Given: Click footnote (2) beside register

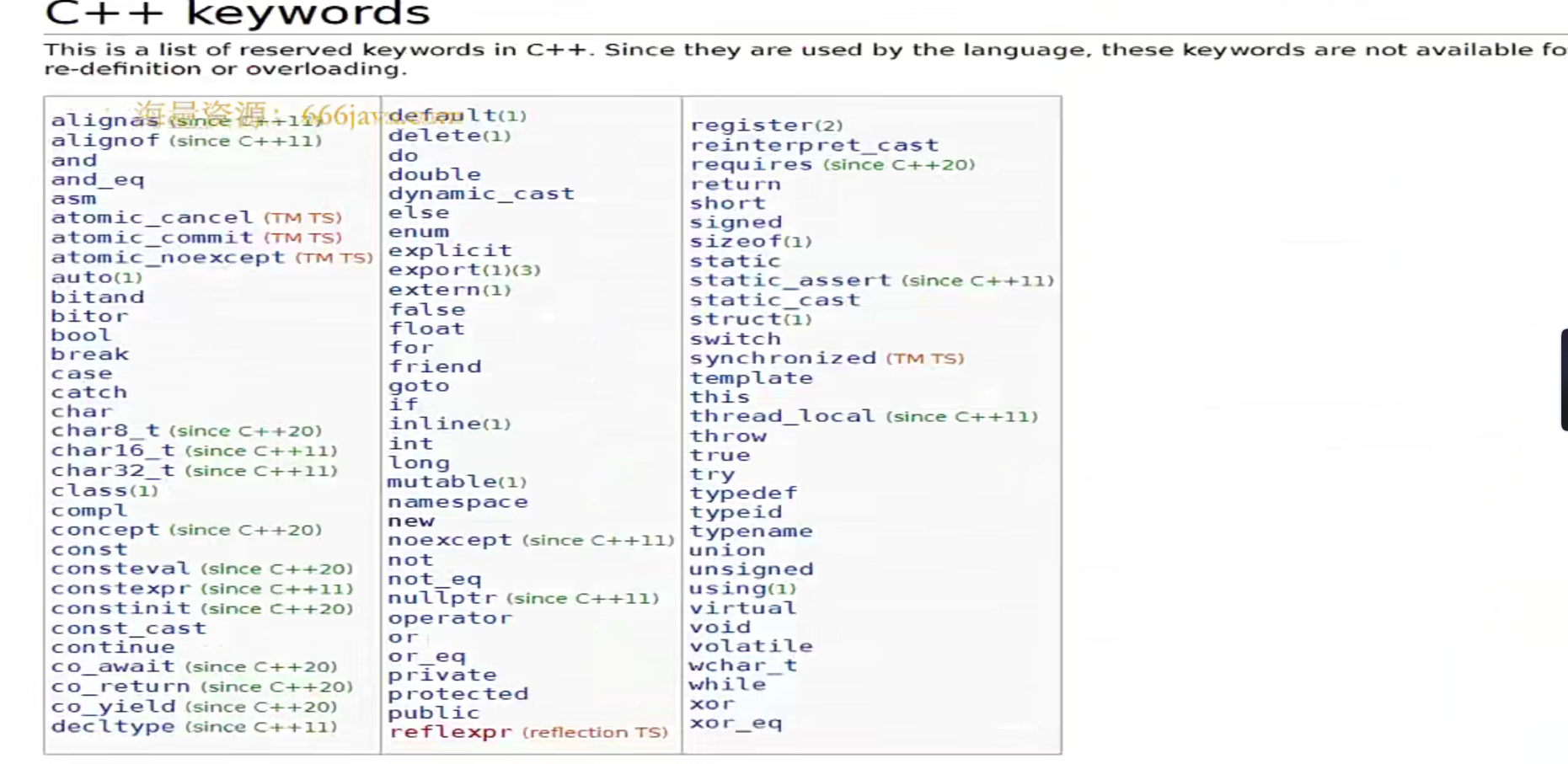Looking at the screenshot, I should pyautogui.click(x=829, y=126).
